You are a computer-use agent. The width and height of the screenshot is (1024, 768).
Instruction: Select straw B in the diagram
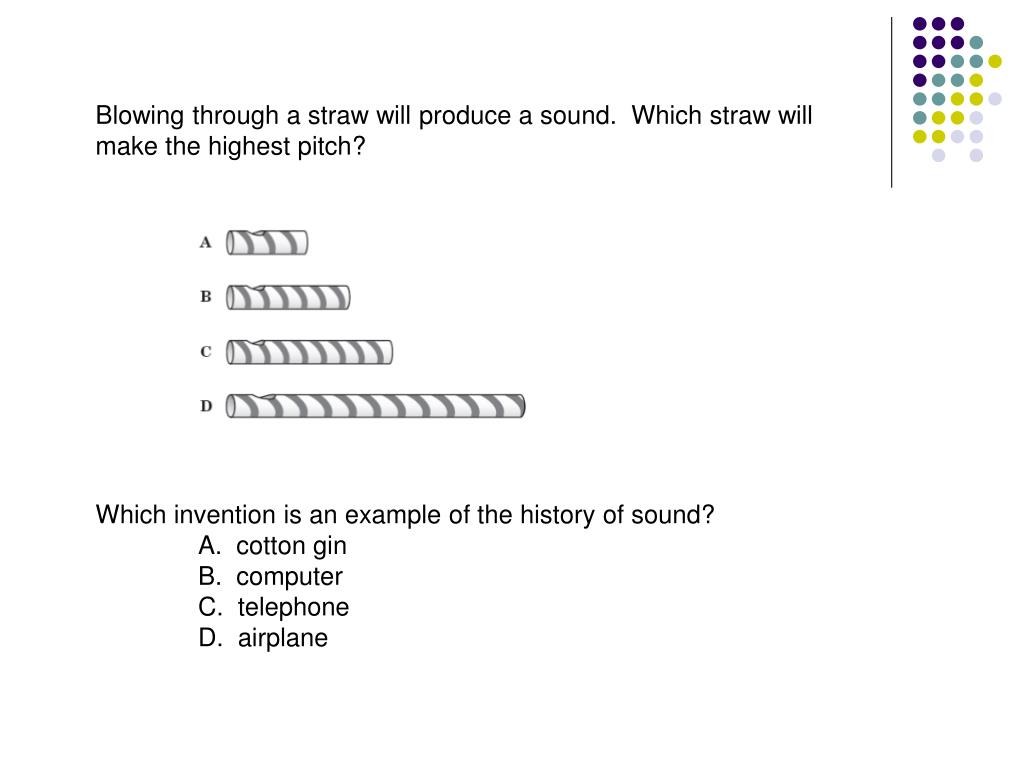[x=288, y=297]
